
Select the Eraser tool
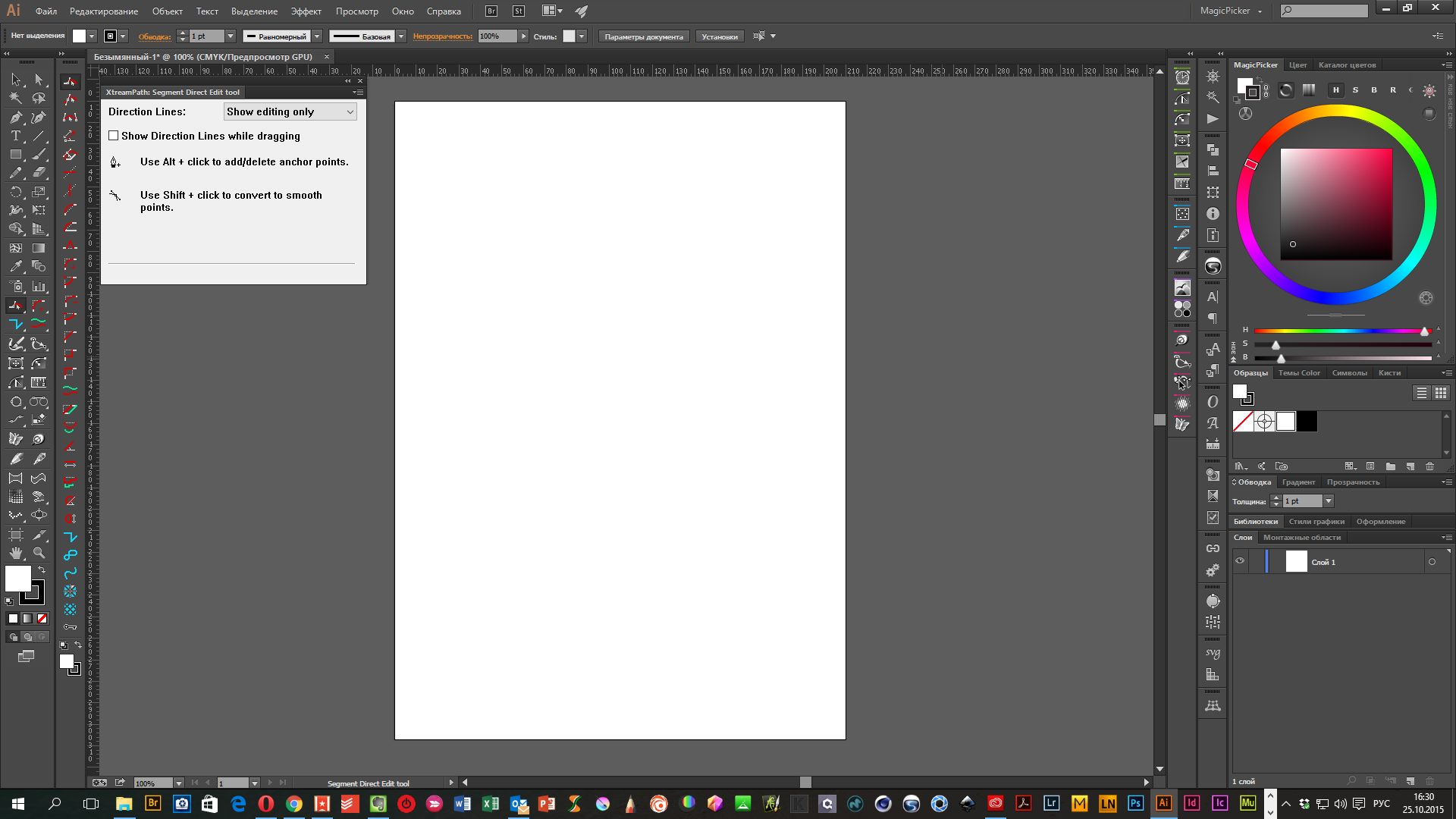39,173
